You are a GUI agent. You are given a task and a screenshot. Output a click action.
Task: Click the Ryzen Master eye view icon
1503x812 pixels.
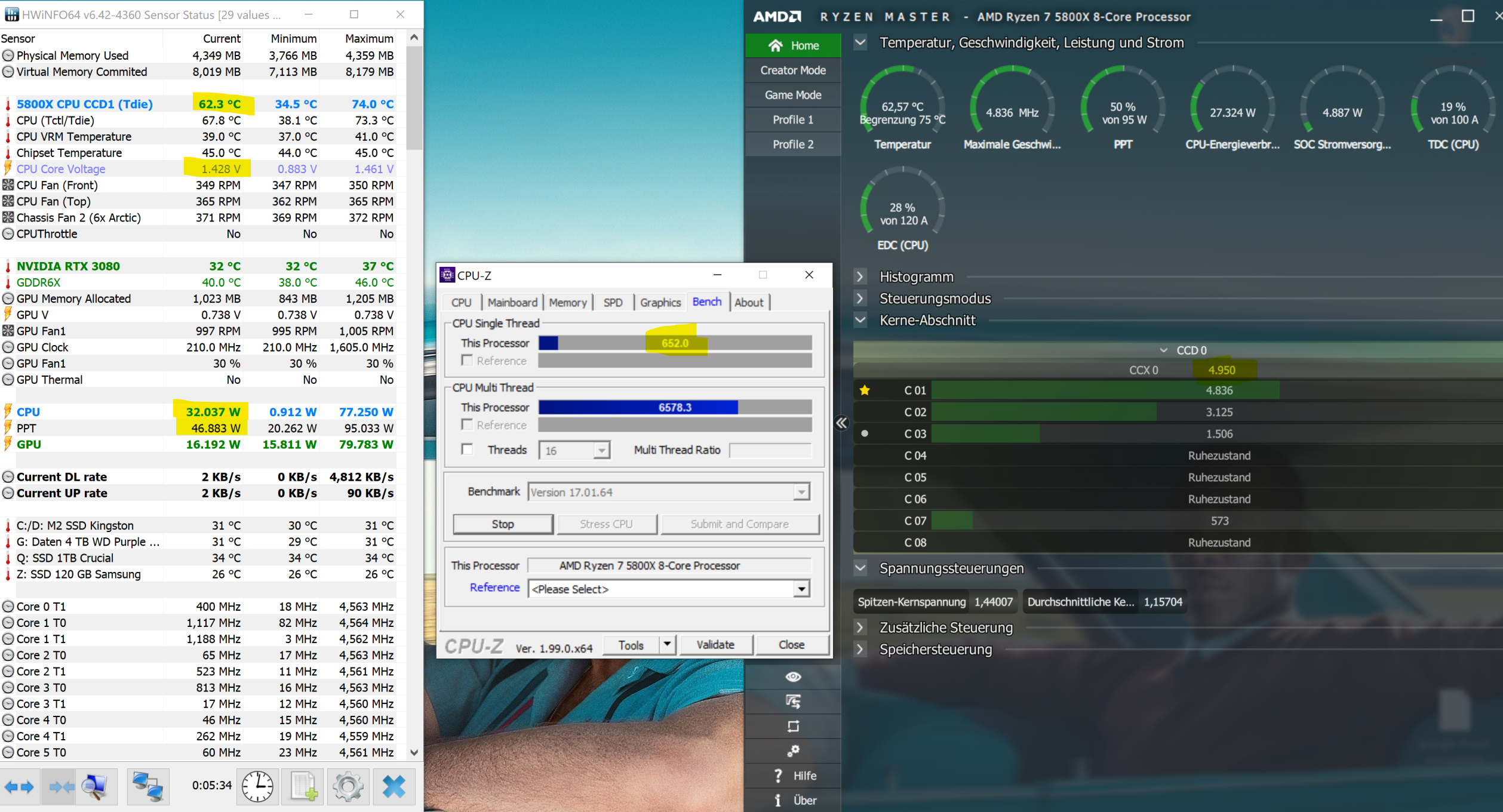tap(793, 676)
